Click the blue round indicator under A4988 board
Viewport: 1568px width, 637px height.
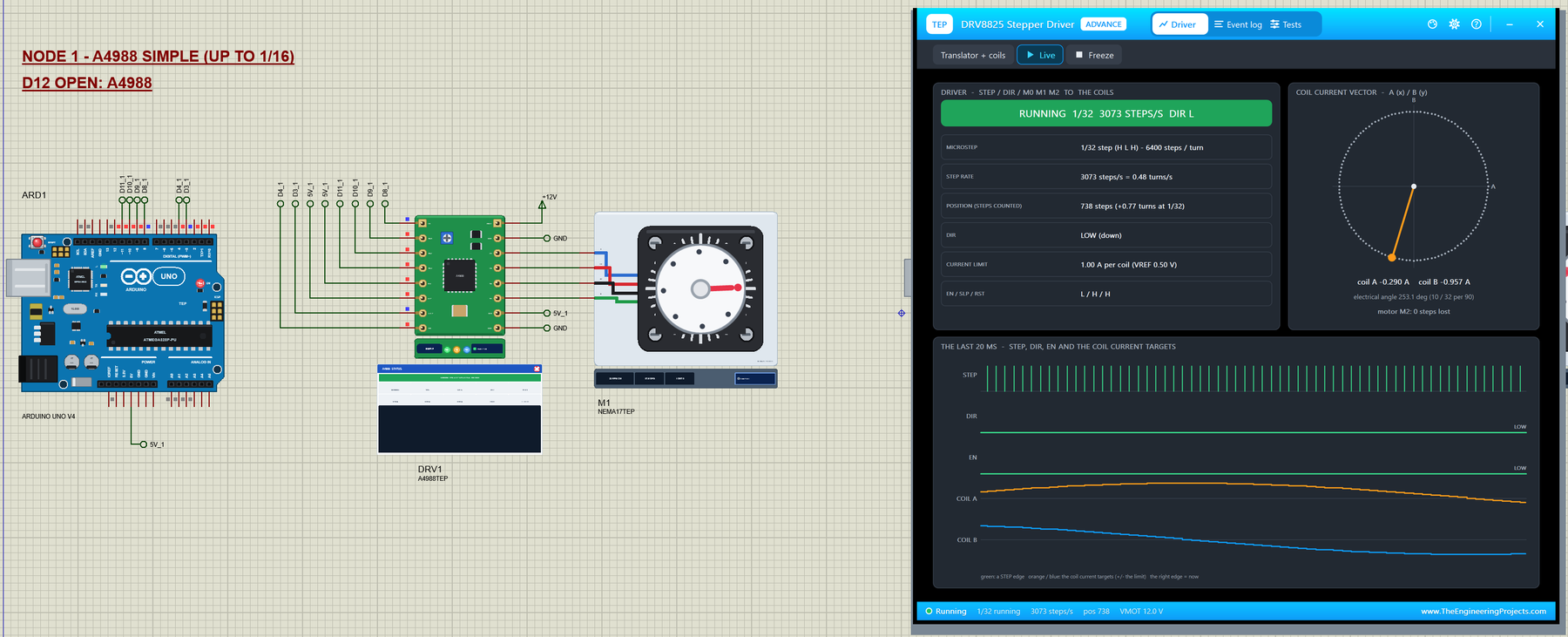coord(466,349)
